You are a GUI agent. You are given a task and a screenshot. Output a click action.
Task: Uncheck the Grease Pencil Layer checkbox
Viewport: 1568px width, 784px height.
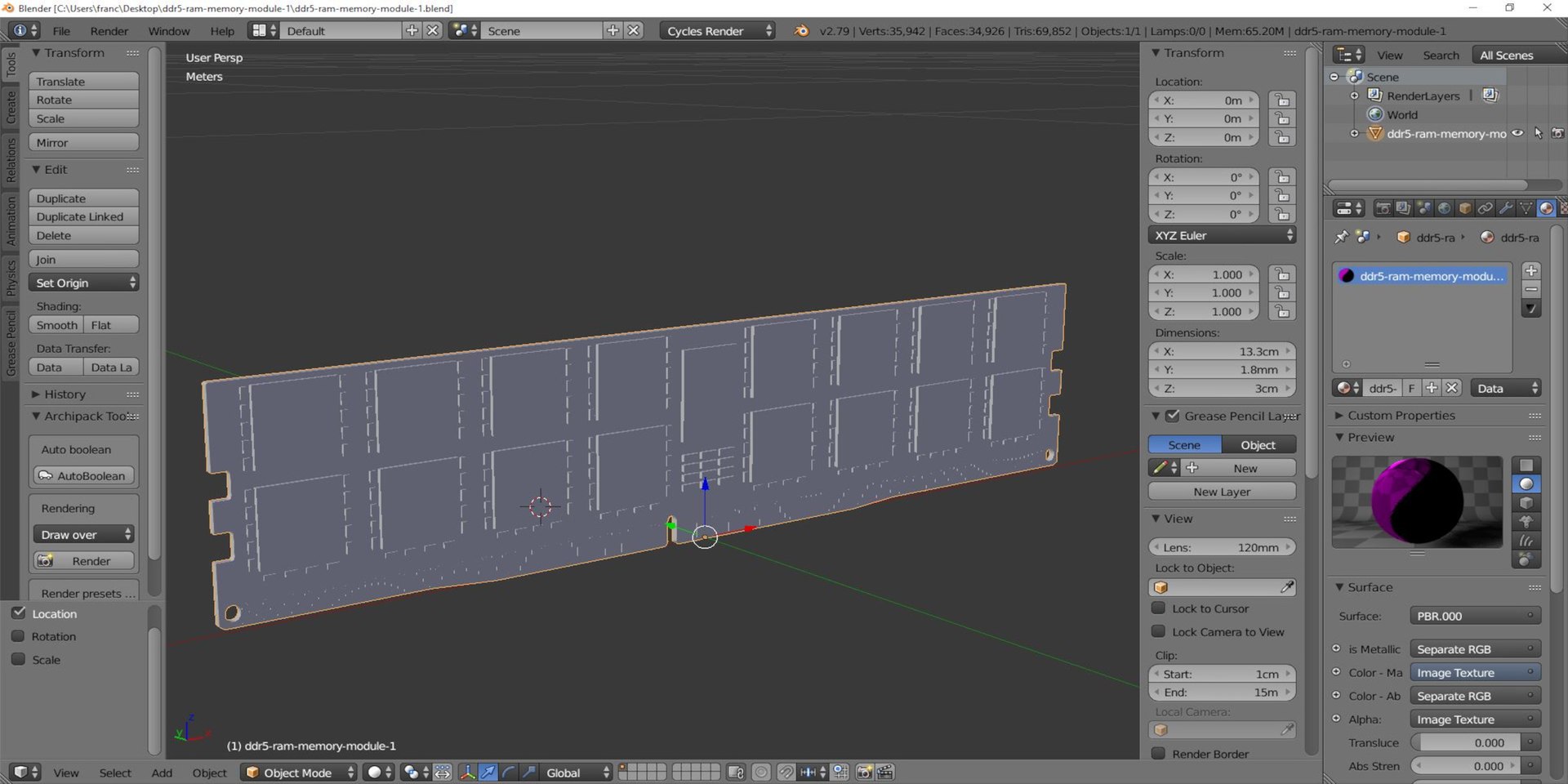point(1173,416)
